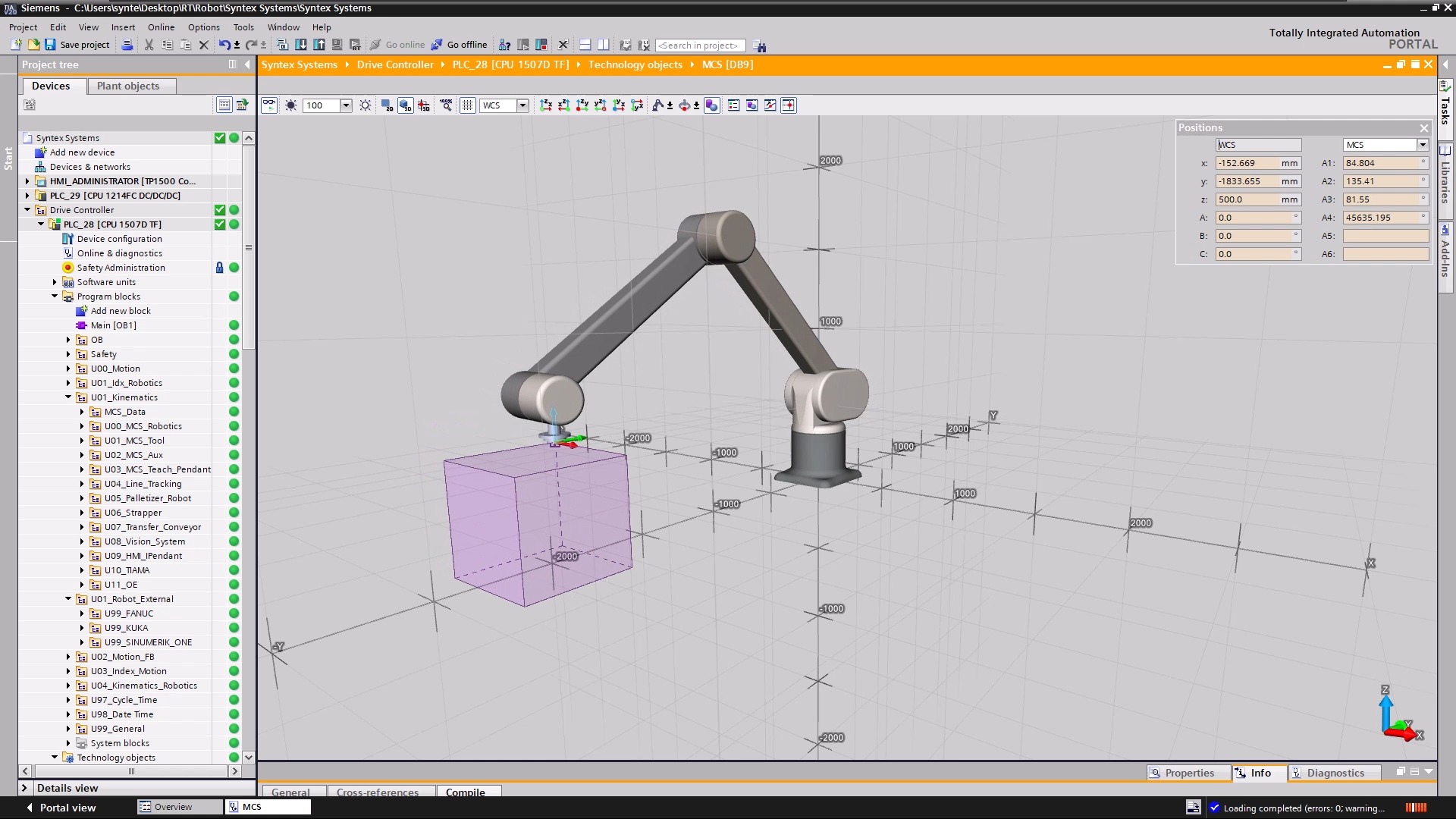1456x819 pixels.
Task: Click Technology objects in breadcrumb
Action: (x=635, y=64)
